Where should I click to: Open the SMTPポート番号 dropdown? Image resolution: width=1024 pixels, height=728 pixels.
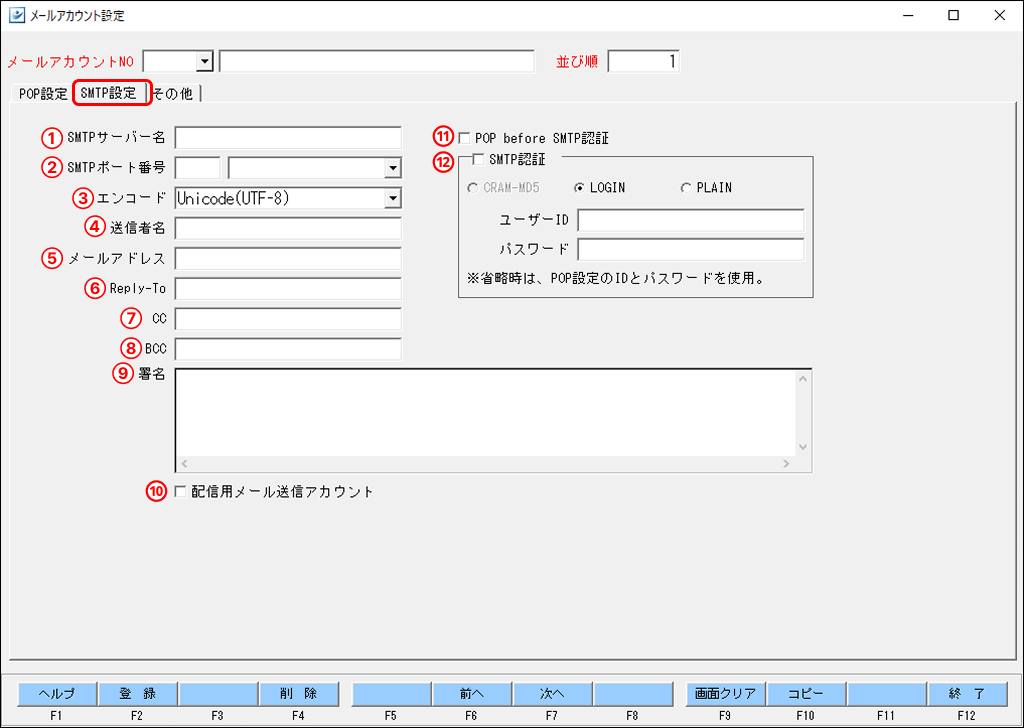392,167
